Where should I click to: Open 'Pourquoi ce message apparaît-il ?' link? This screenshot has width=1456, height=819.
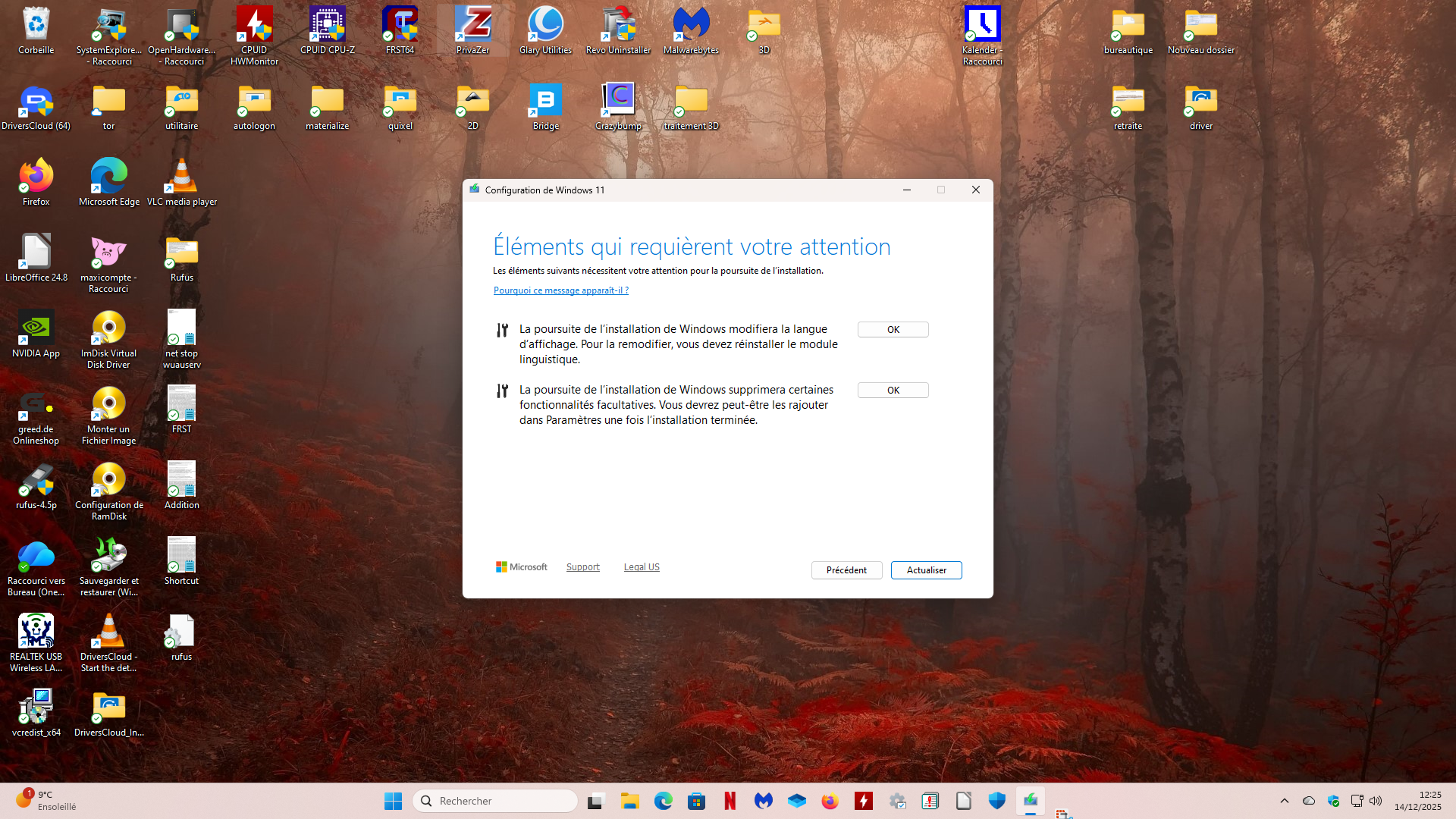pyautogui.click(x=560, y=290)
